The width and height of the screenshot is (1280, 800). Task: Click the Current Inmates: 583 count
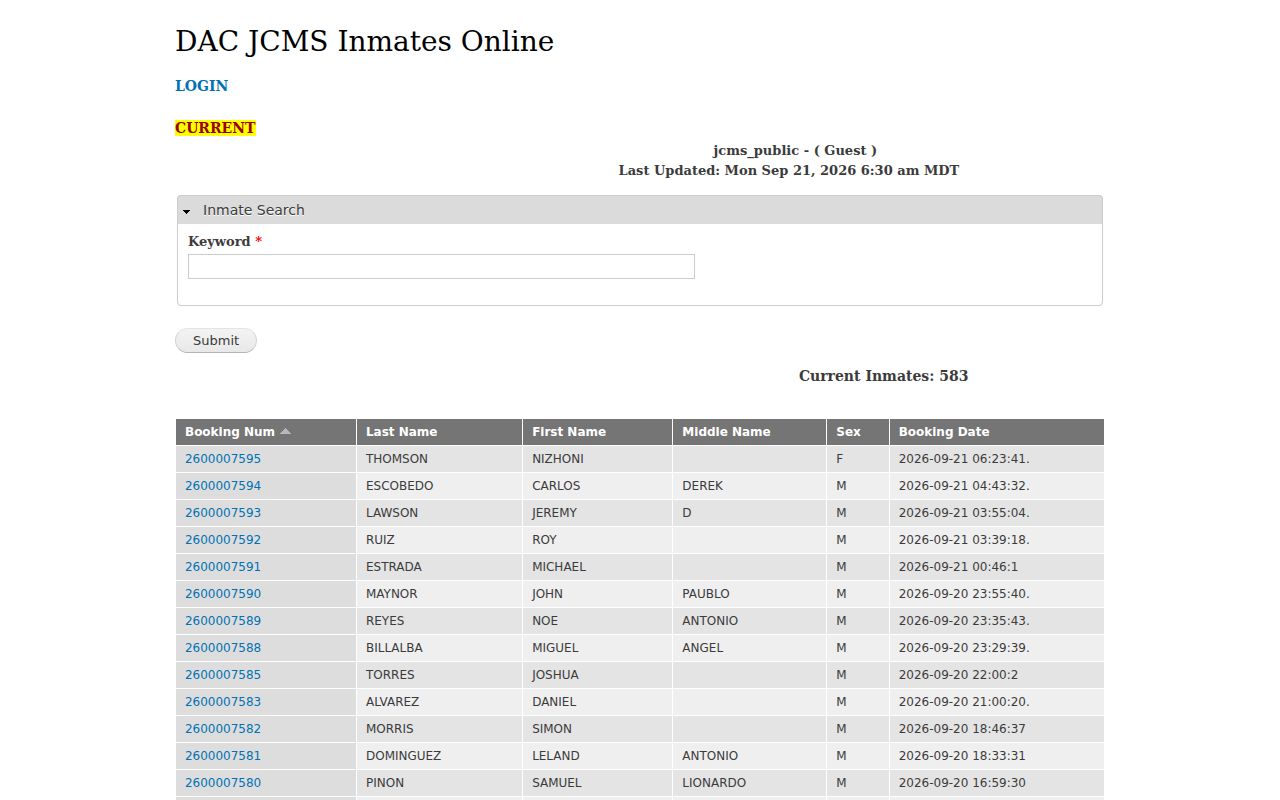coord(884,376)
